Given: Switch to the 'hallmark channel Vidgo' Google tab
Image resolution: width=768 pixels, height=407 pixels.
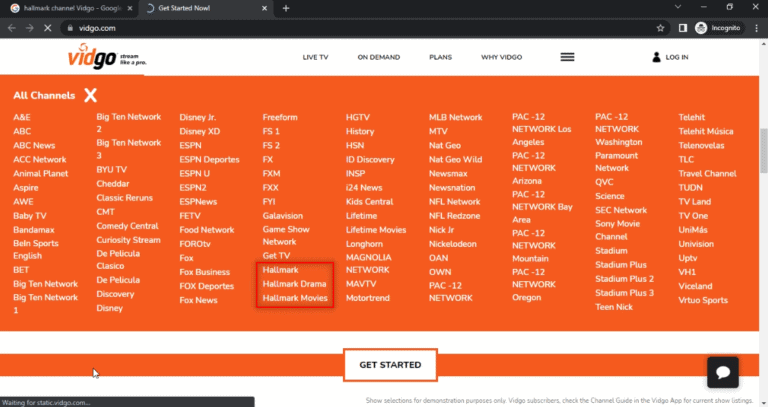Looking at the screenshot, I should [x=71, y=8].
